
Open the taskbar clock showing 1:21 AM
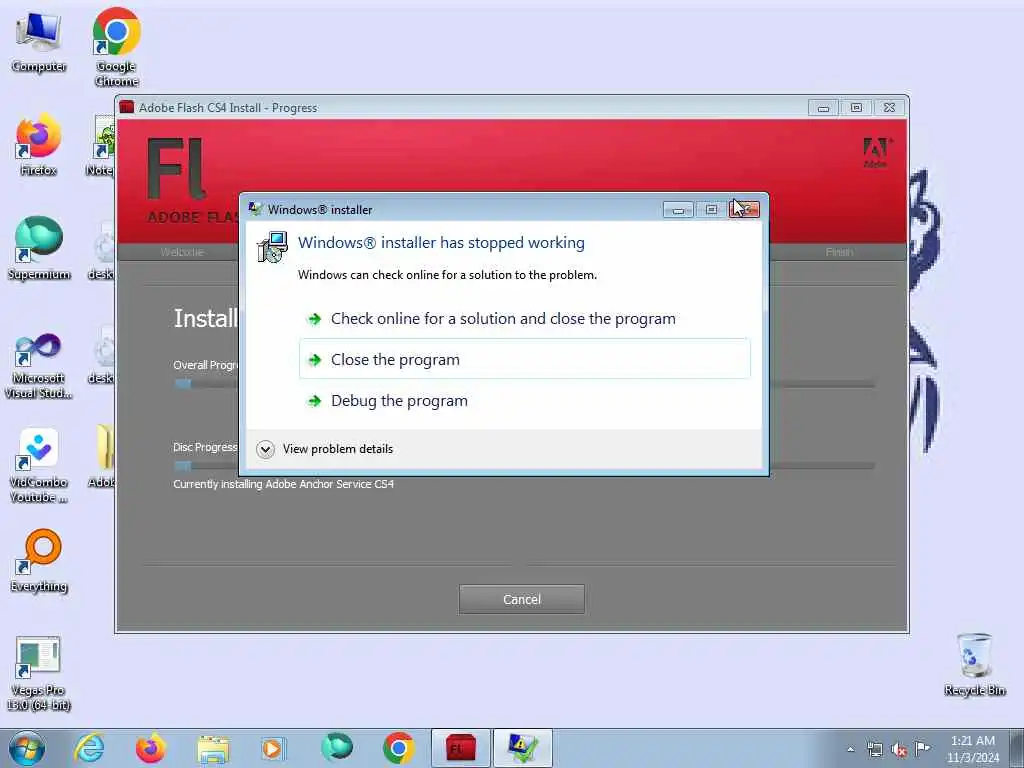(x=973, y=749)
